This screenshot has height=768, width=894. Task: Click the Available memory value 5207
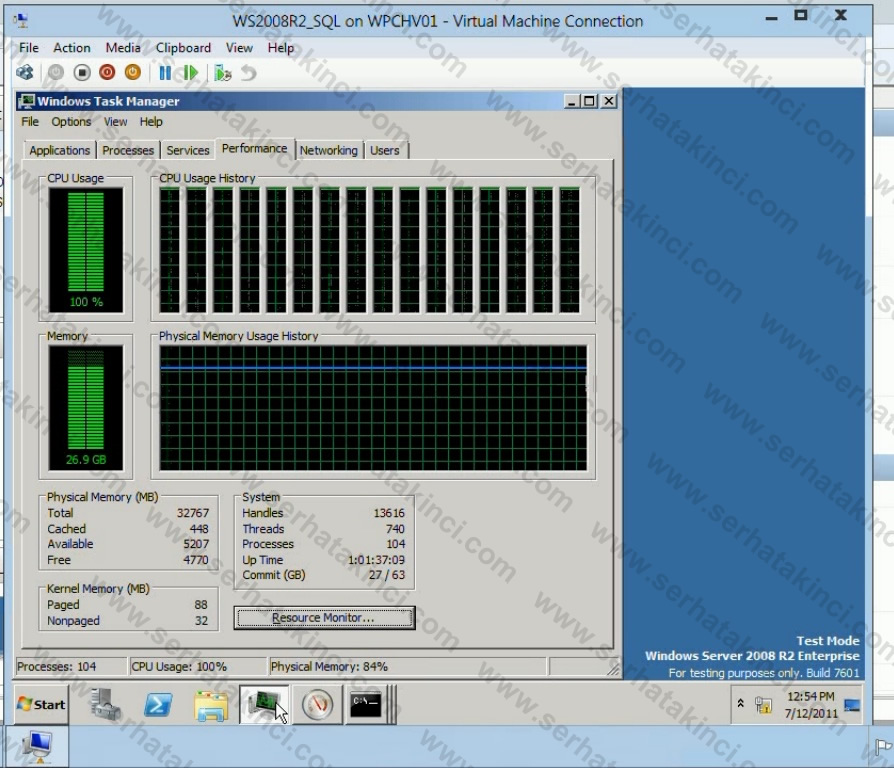point(196,544)
